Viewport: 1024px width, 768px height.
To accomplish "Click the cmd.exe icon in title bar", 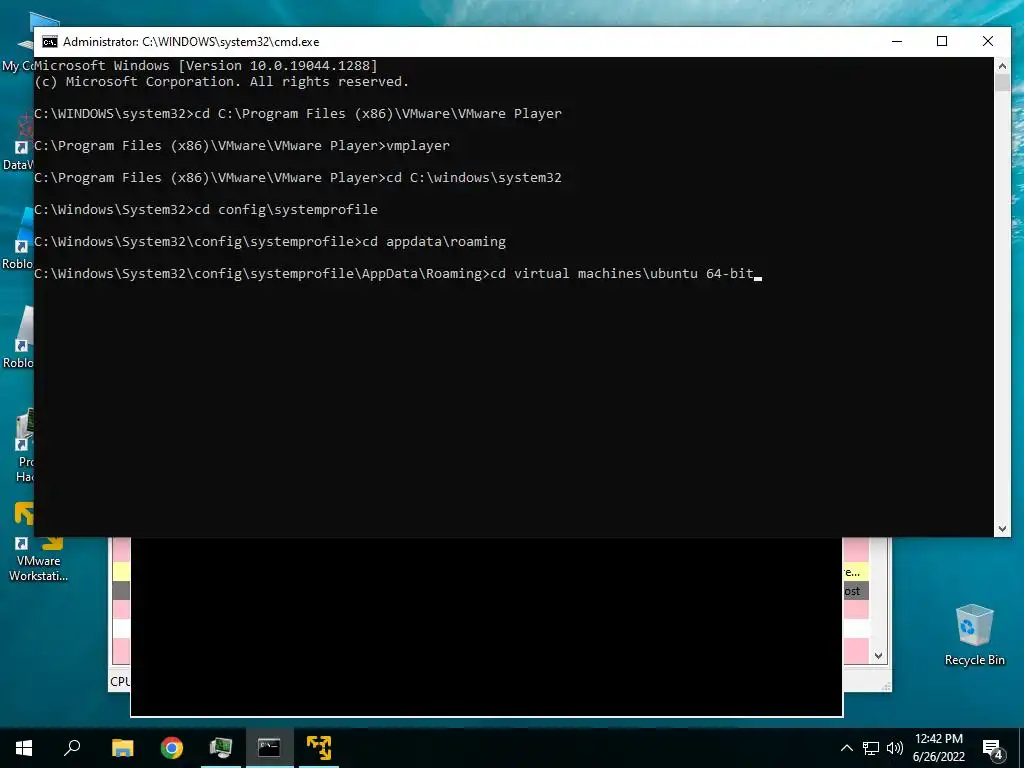I will click(50, 42).
